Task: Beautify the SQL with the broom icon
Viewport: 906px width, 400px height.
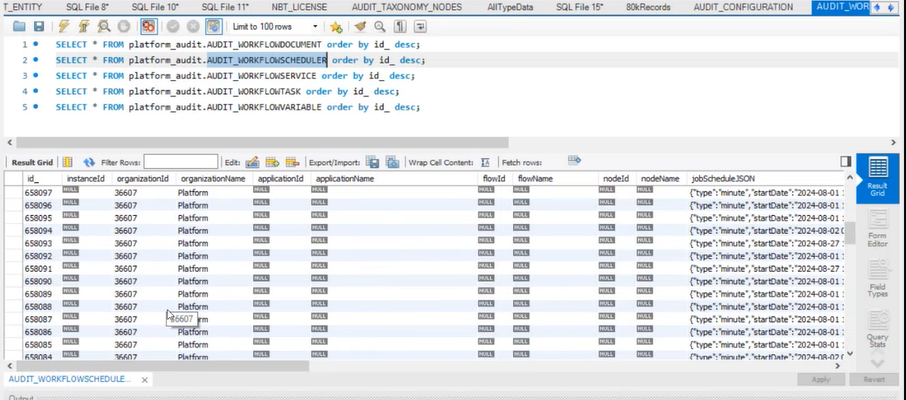Action: pos(360,27)
